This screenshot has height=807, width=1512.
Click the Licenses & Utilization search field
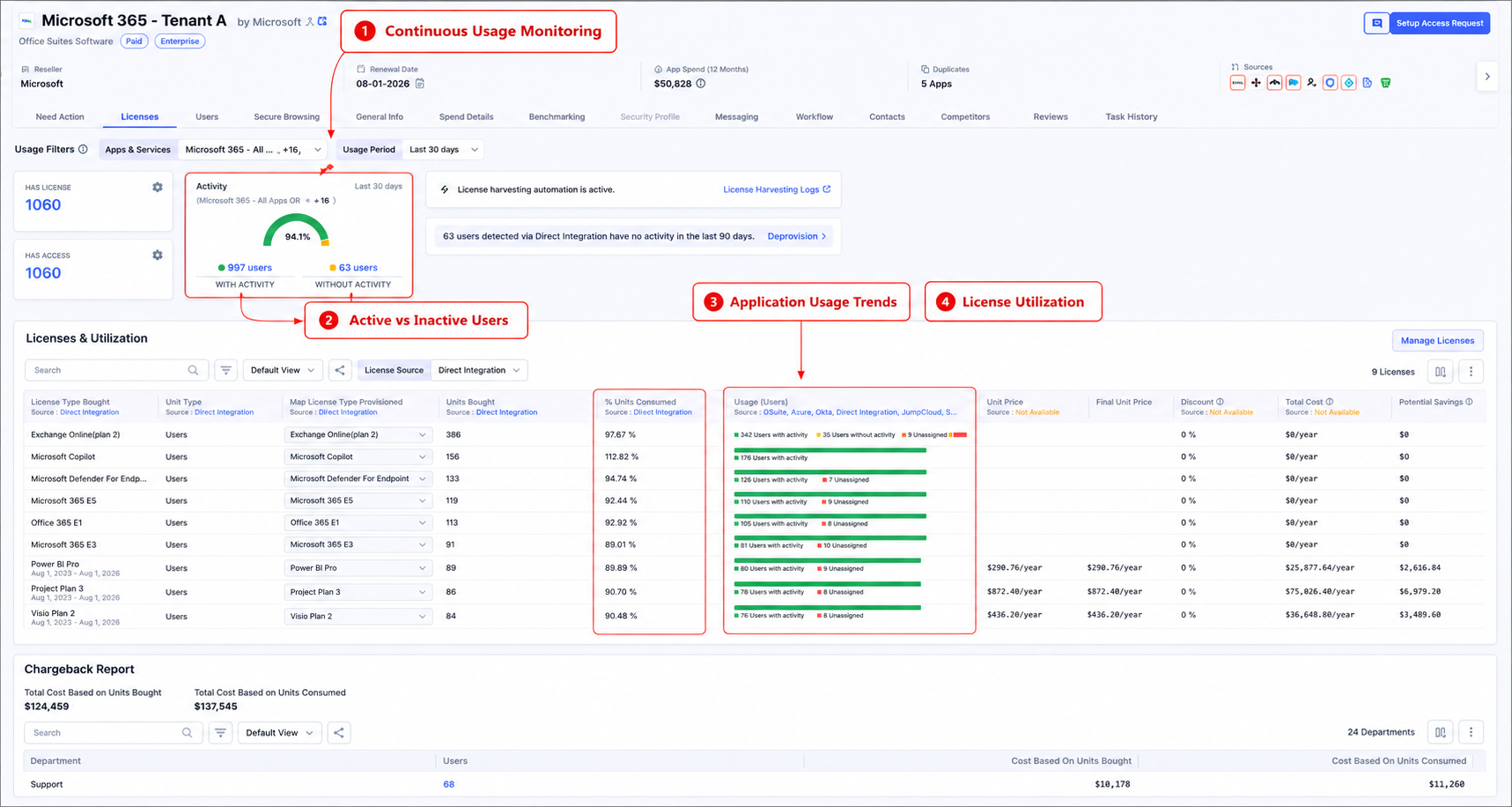[116, 370]
